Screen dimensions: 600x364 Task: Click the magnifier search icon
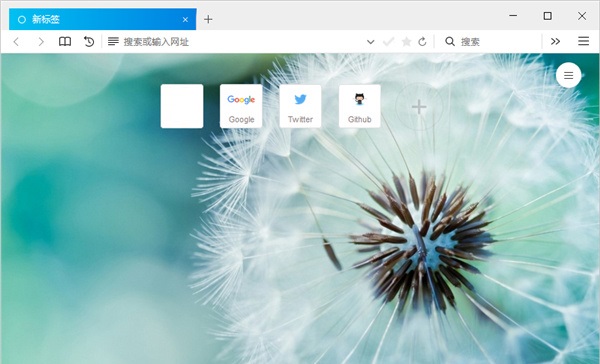[x=450, y=41]
